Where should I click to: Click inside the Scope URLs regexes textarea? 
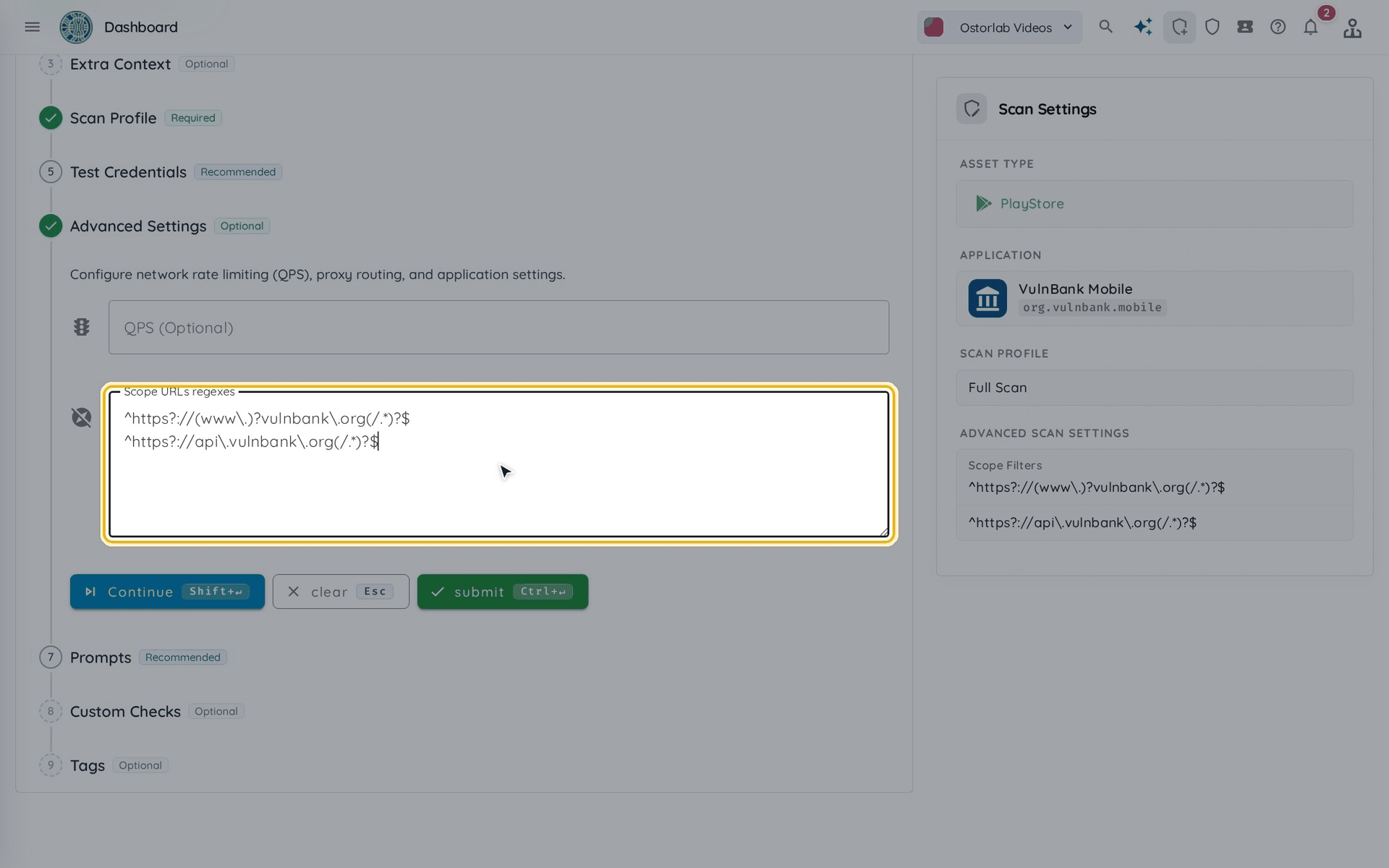pyautogui.click(x=498, y=464)
